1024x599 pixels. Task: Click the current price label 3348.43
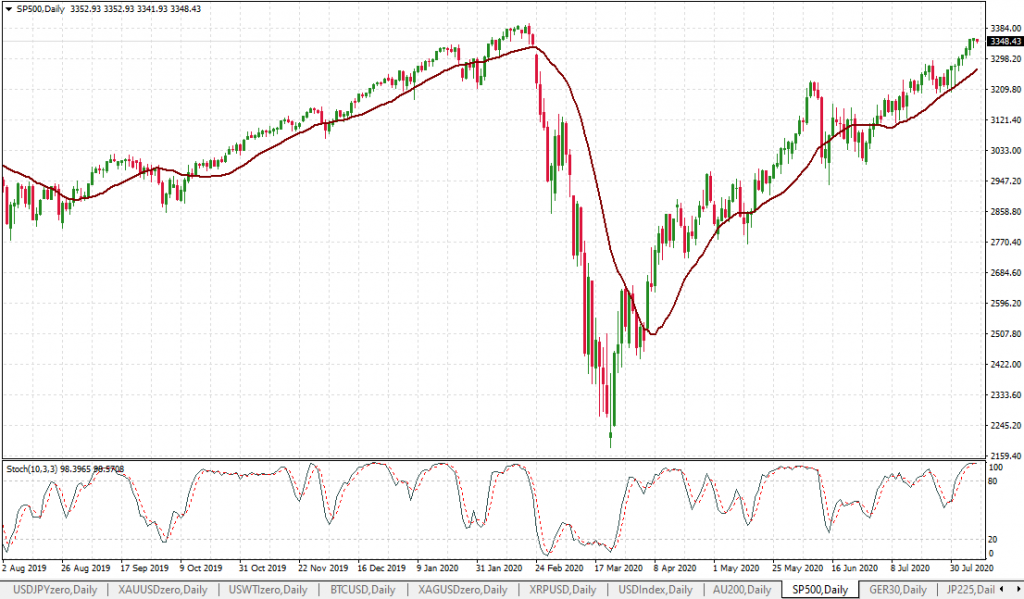coord(1003,42)
